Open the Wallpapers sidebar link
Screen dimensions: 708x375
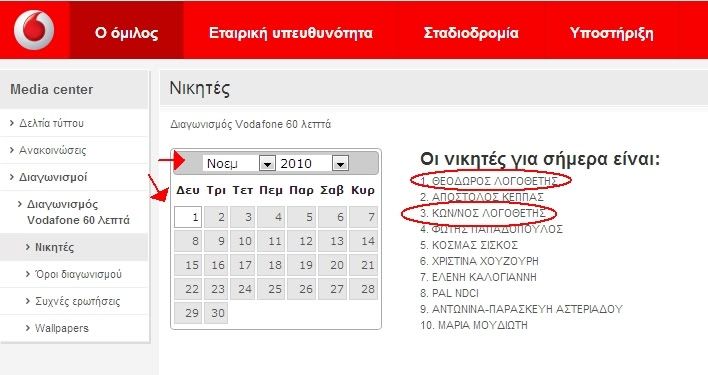click(61, 328)
